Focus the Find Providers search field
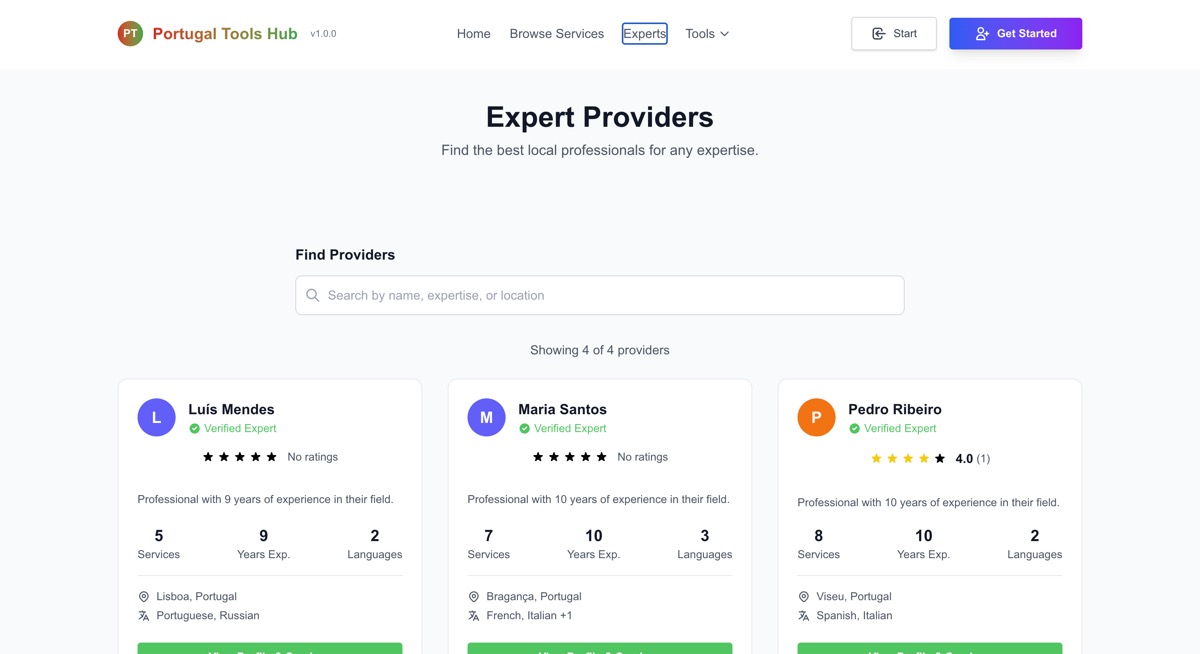This screenshot has height=654, width=1200. (600, 295)
